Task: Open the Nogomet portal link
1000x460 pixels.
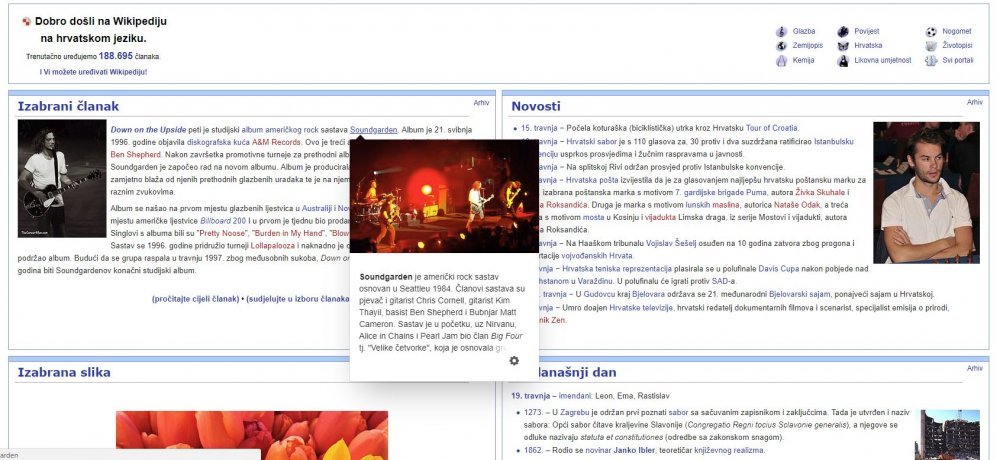Action: click(957, 31)
